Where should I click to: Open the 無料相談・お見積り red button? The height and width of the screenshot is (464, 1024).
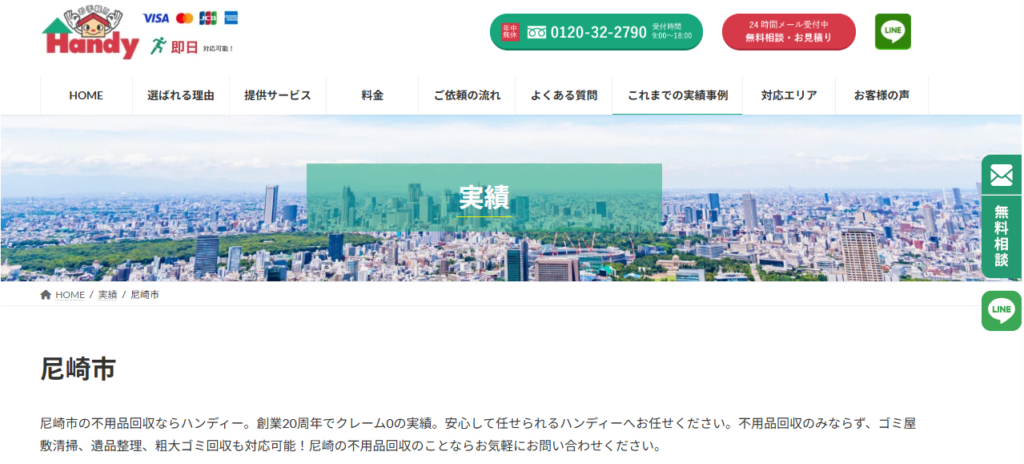click(x=788, y=32)
